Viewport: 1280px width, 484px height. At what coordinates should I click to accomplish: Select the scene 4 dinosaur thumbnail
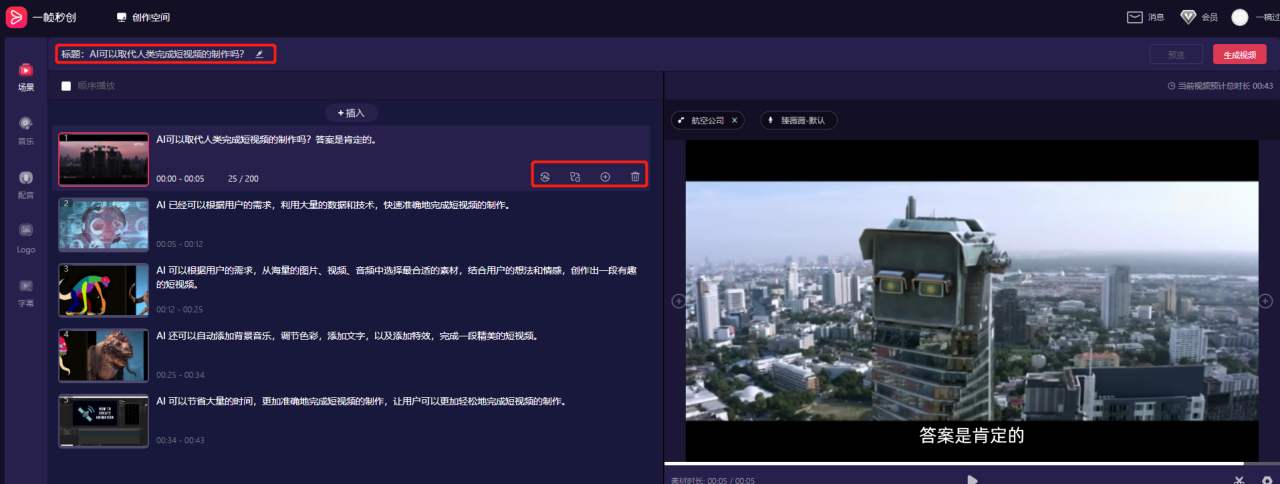tap(104, 355)
